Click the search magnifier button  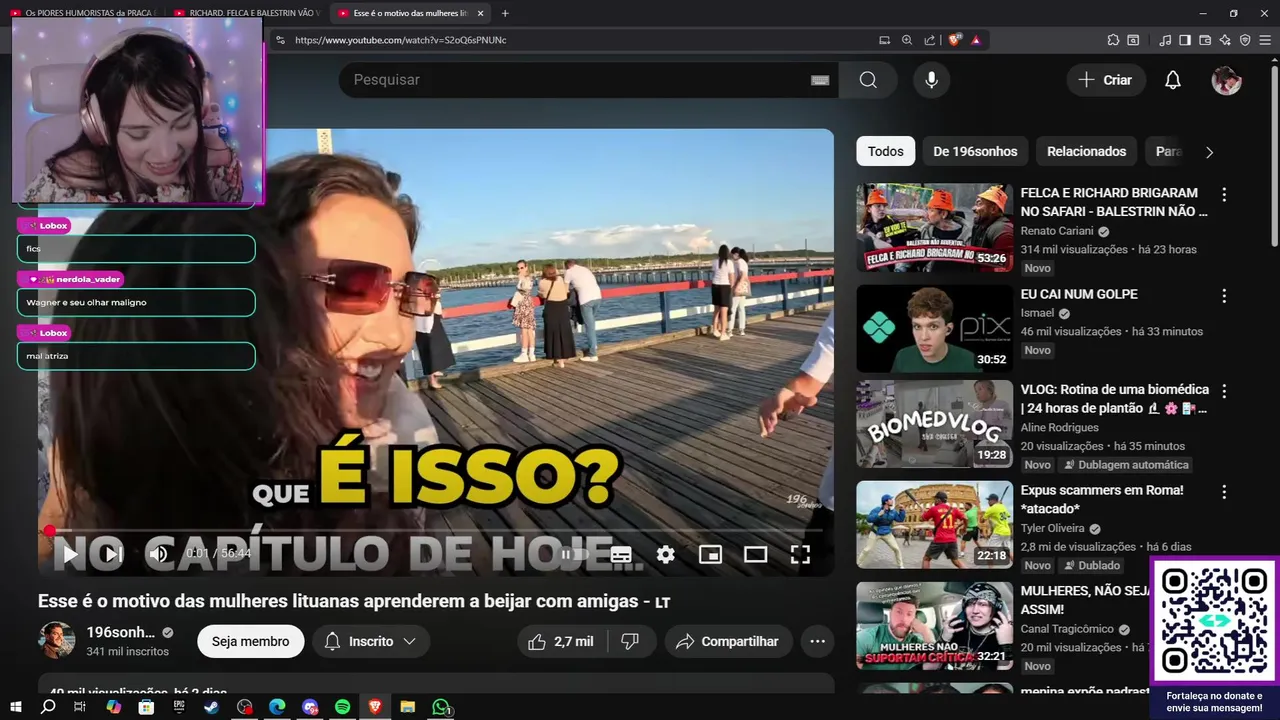click(868, 80)
